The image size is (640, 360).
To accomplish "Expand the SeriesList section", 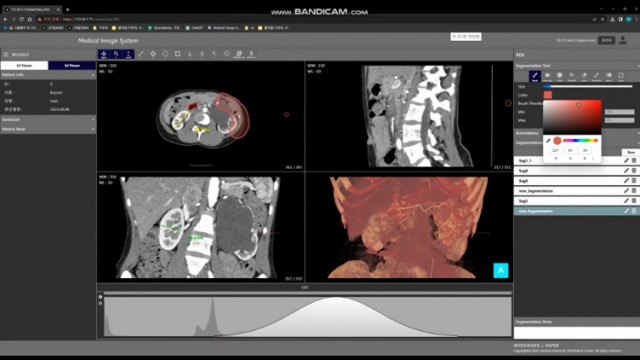I will point(48,120).
